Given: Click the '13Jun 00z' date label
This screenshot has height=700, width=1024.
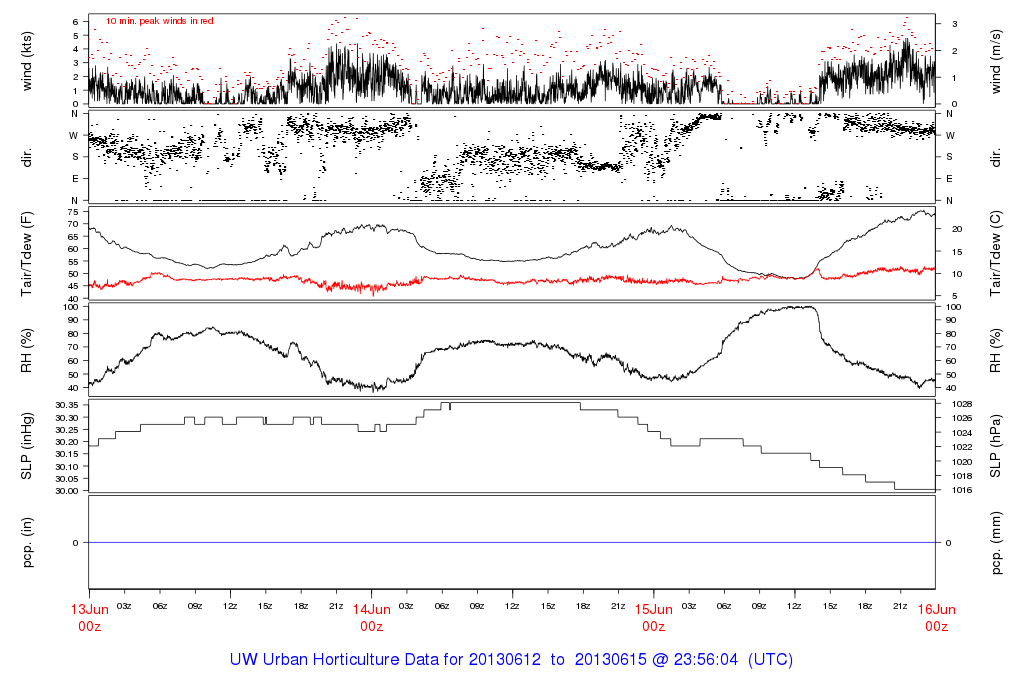Looking at the screenshot, I should coord(89,618).
